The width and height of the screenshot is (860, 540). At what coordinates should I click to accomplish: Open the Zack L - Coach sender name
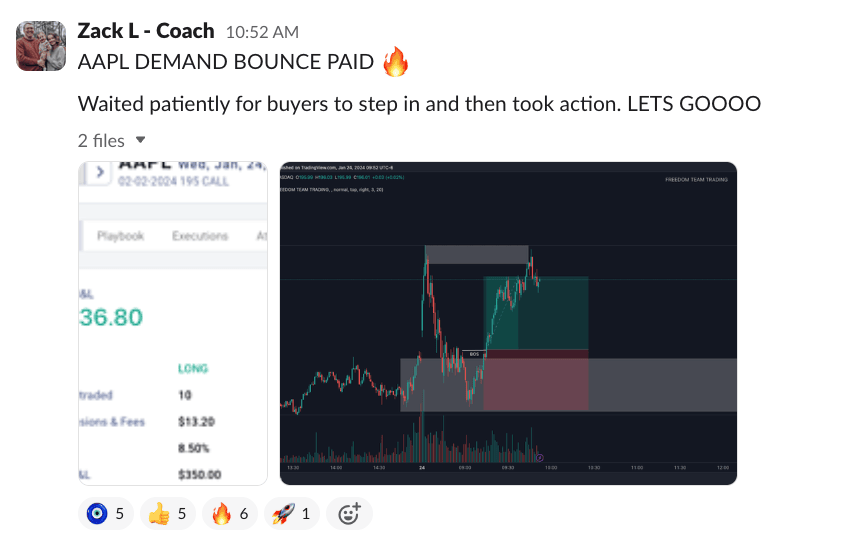(146, 30)
